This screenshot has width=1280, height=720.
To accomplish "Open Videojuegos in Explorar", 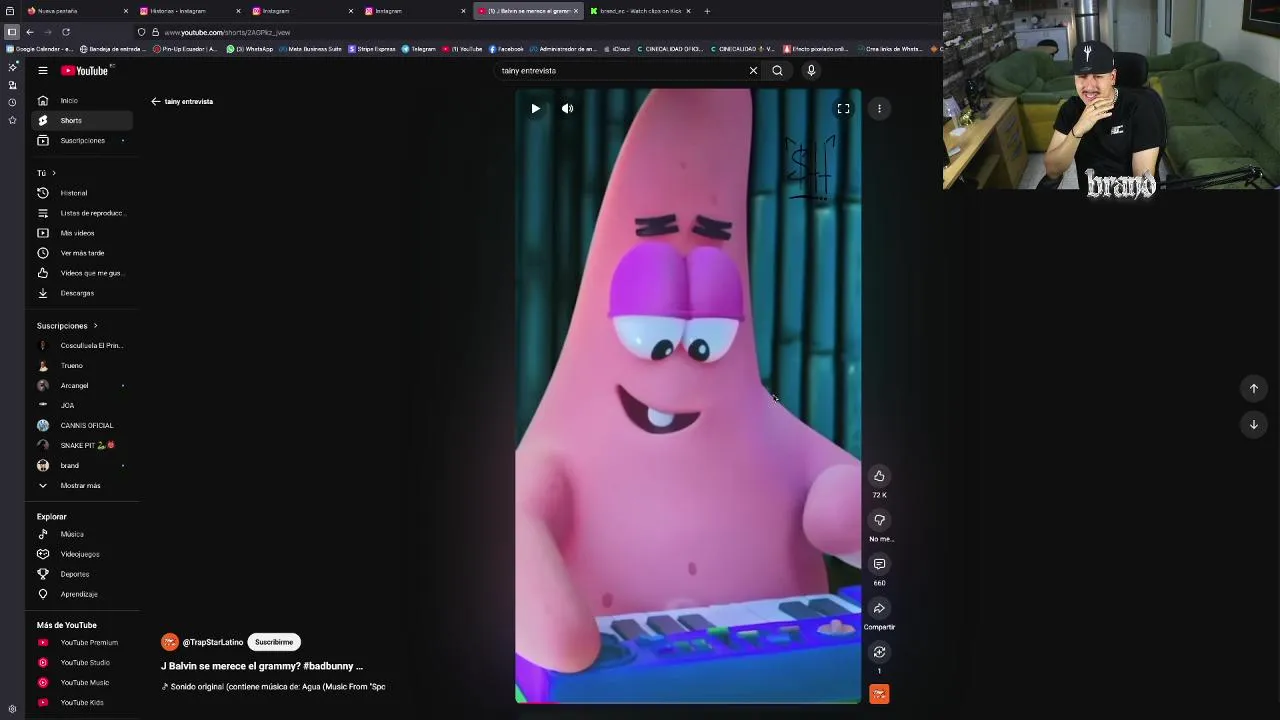I will click(80, 554).
